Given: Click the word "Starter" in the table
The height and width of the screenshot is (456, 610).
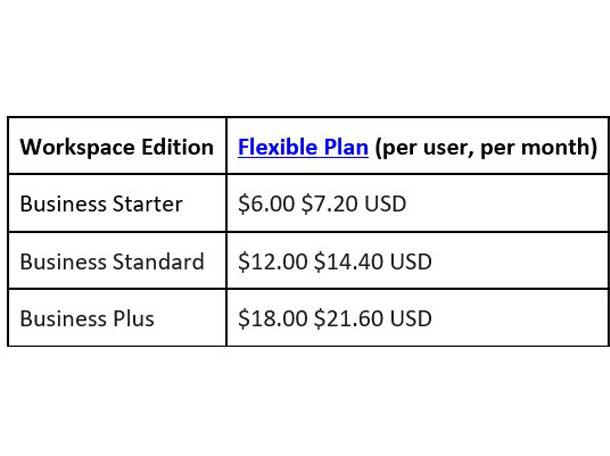Looking at the screenshot, I should 148,205.
